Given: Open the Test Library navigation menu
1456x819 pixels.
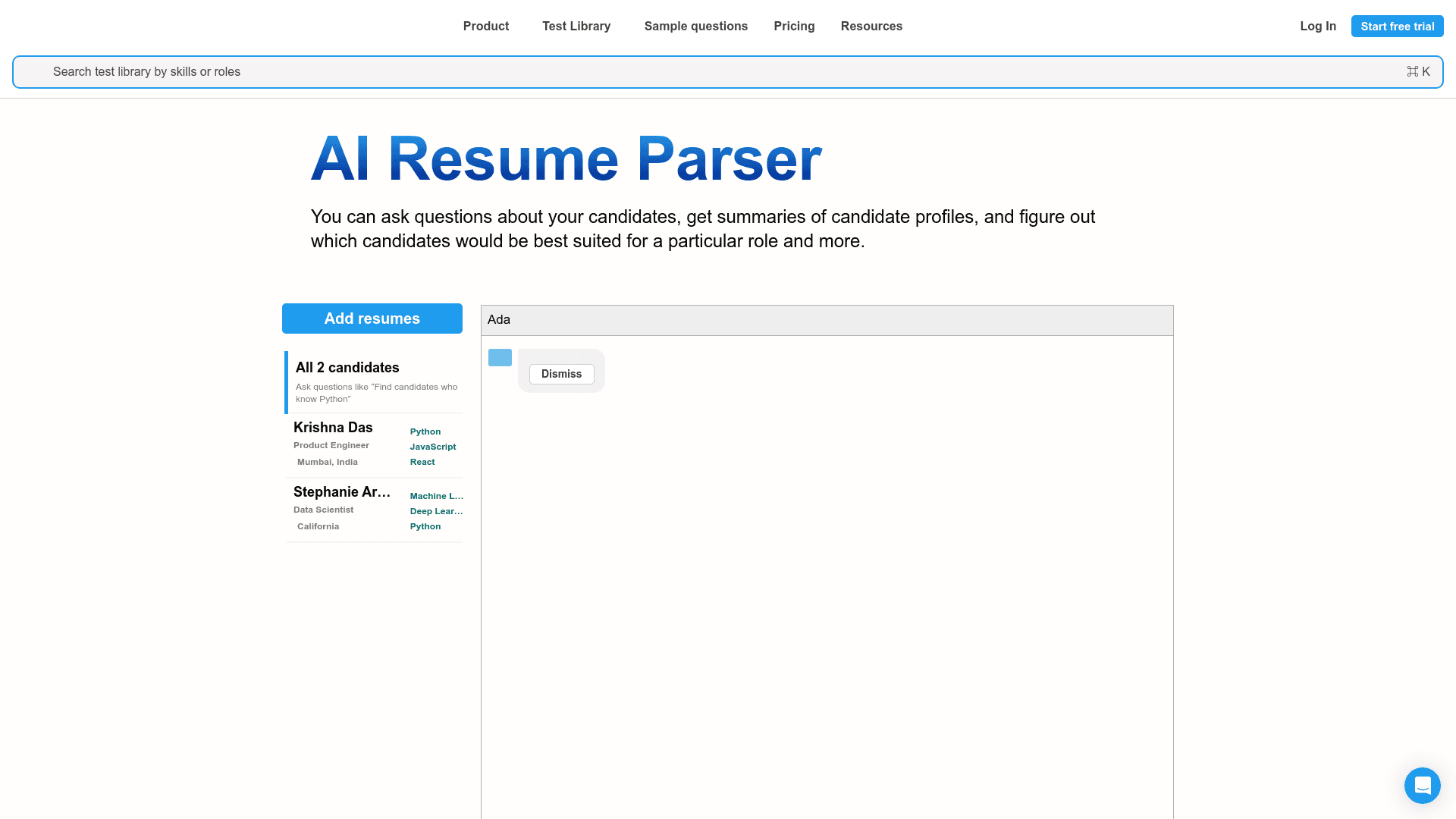Looking at the screenshot, I should pos(576,26).
